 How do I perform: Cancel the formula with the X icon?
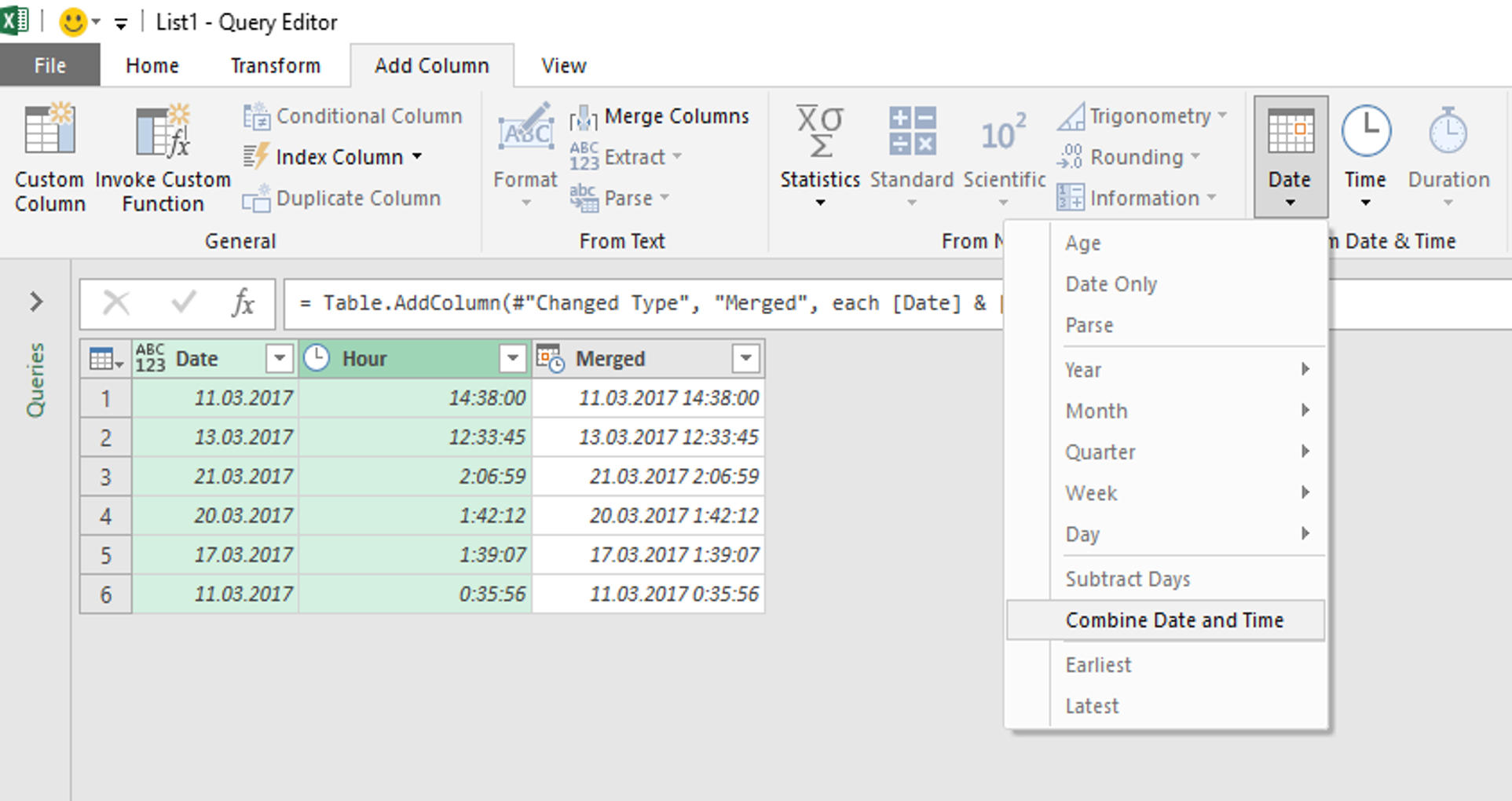tap(116, 302)
